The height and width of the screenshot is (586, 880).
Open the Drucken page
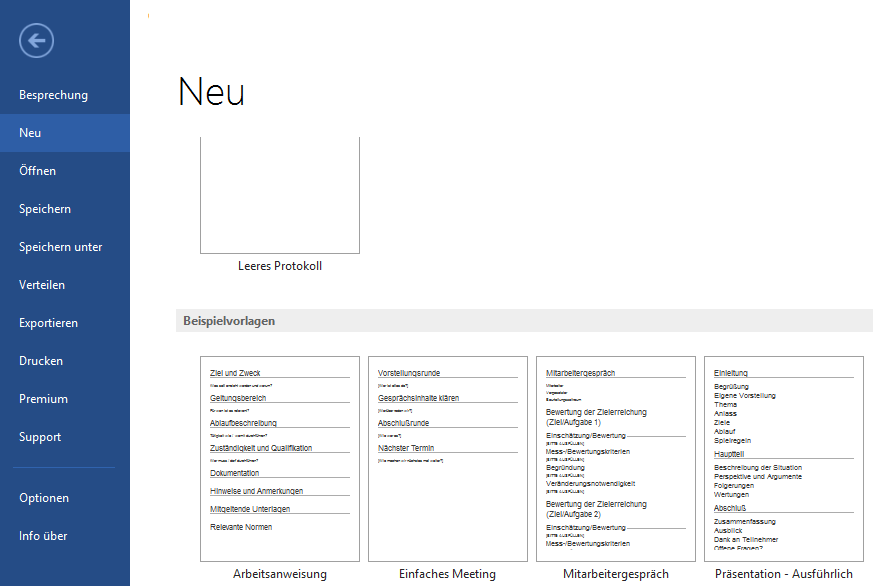point(41,361)
